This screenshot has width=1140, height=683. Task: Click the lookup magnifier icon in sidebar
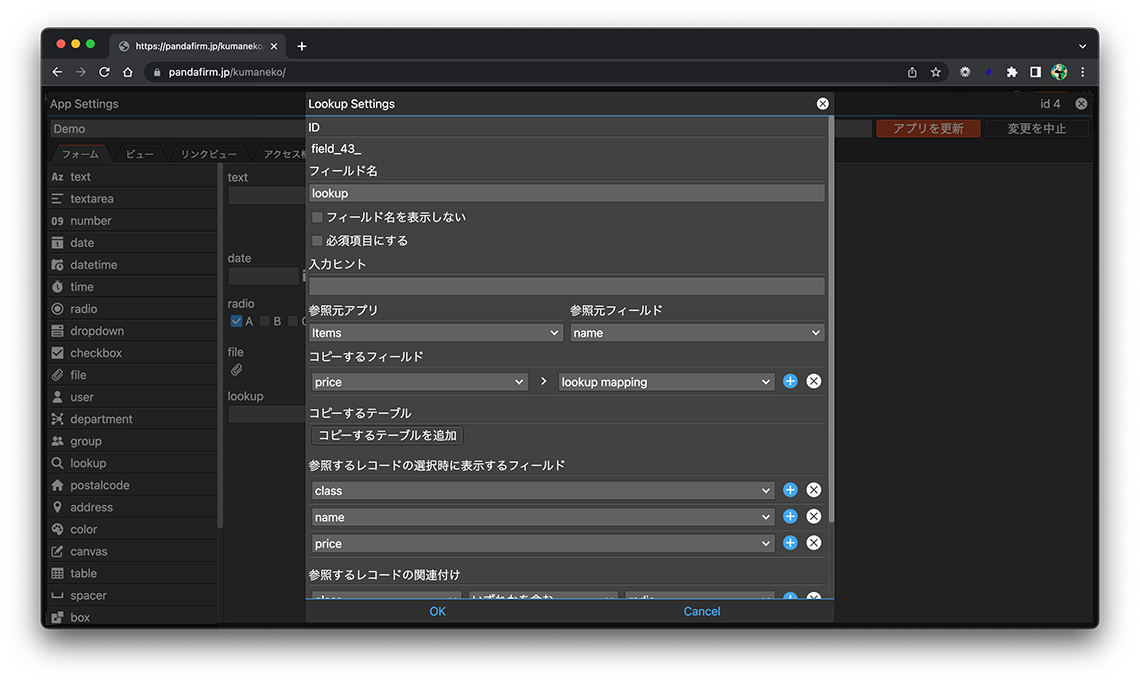click(x=58, y=463)
